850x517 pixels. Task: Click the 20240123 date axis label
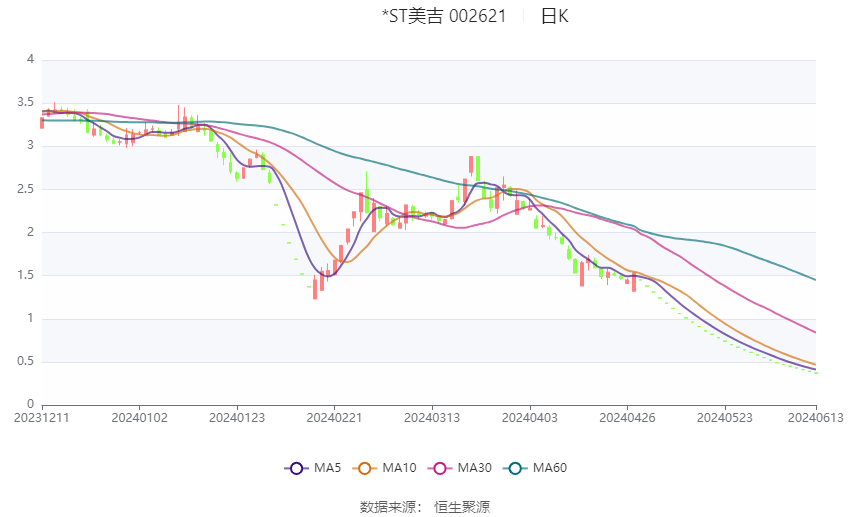click(x=237, y=418)
